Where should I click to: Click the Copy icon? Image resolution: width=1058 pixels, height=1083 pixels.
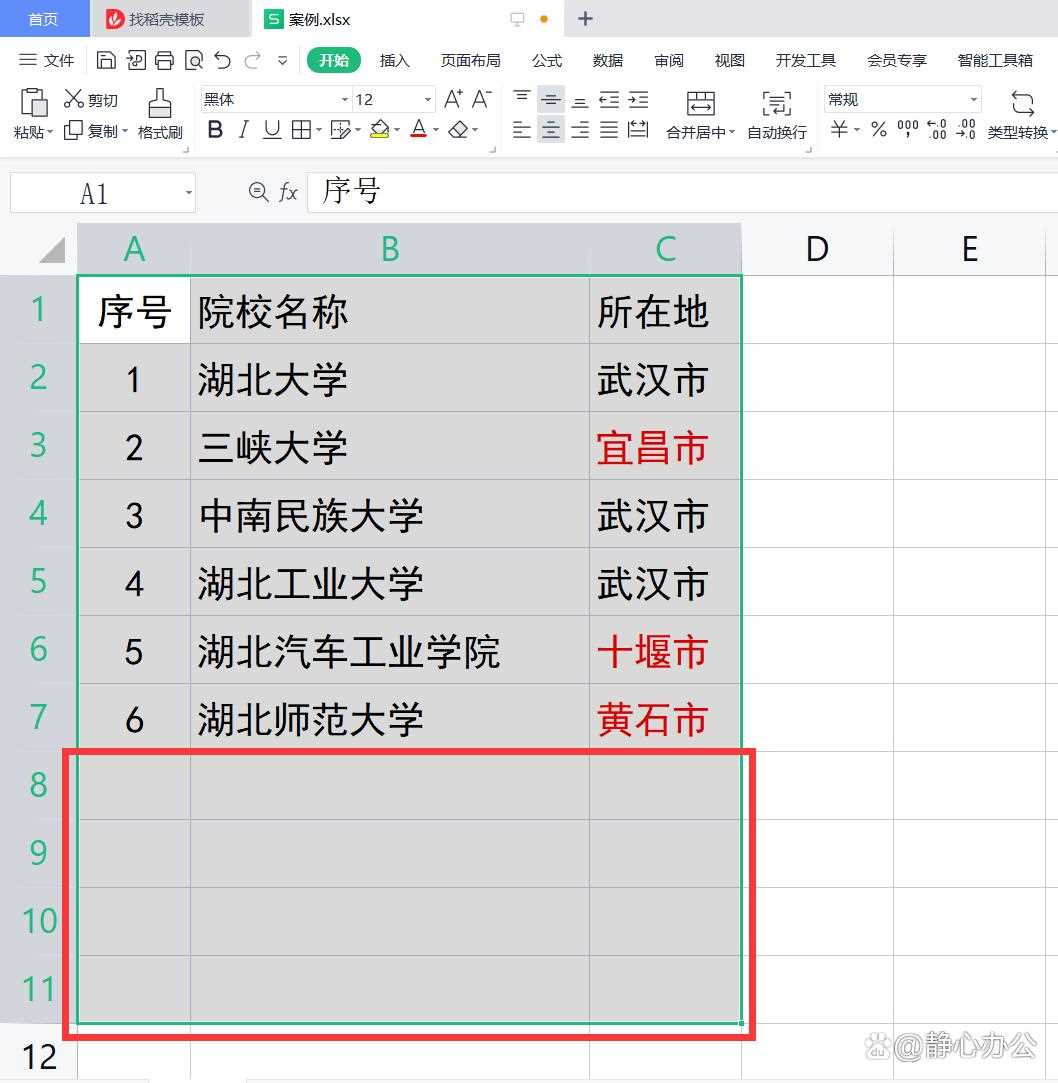(x=73, y=130)
